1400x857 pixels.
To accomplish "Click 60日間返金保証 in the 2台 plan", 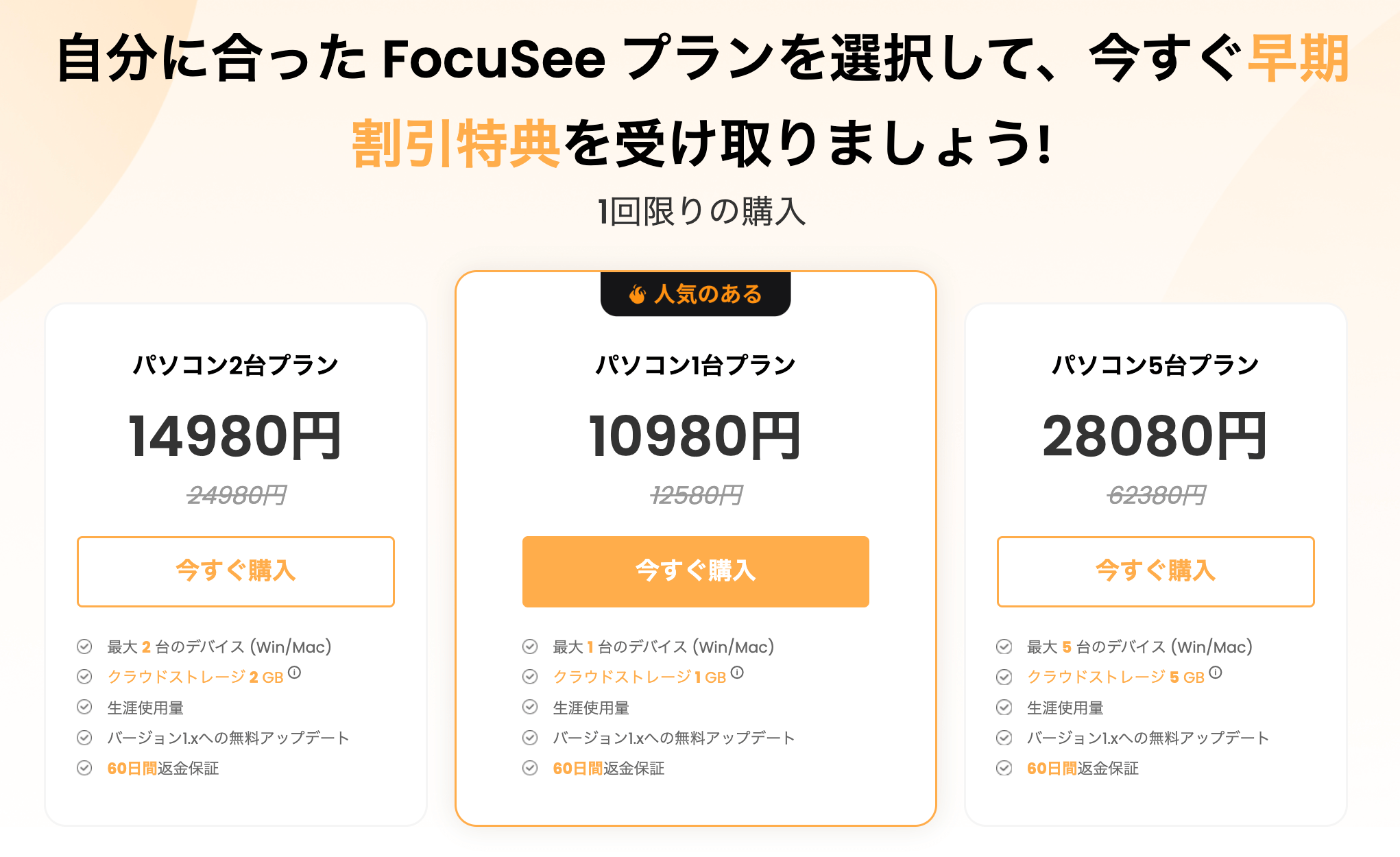I will [163, 769].
